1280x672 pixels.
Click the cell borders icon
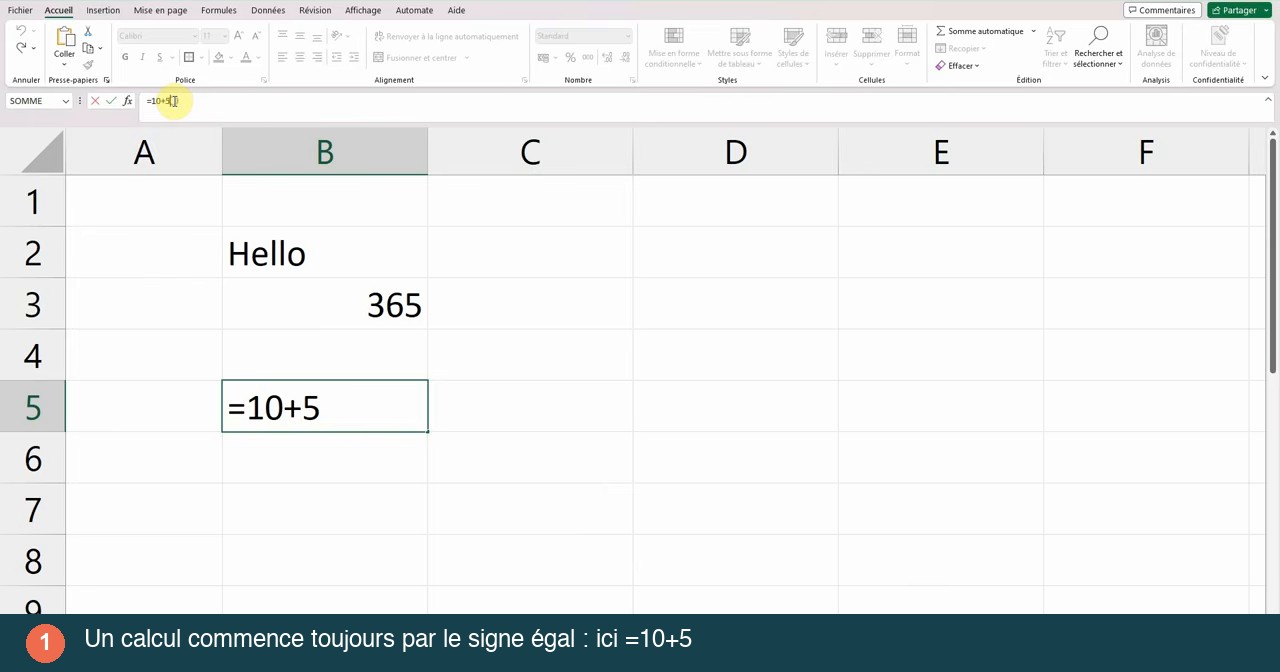(188, 58)
